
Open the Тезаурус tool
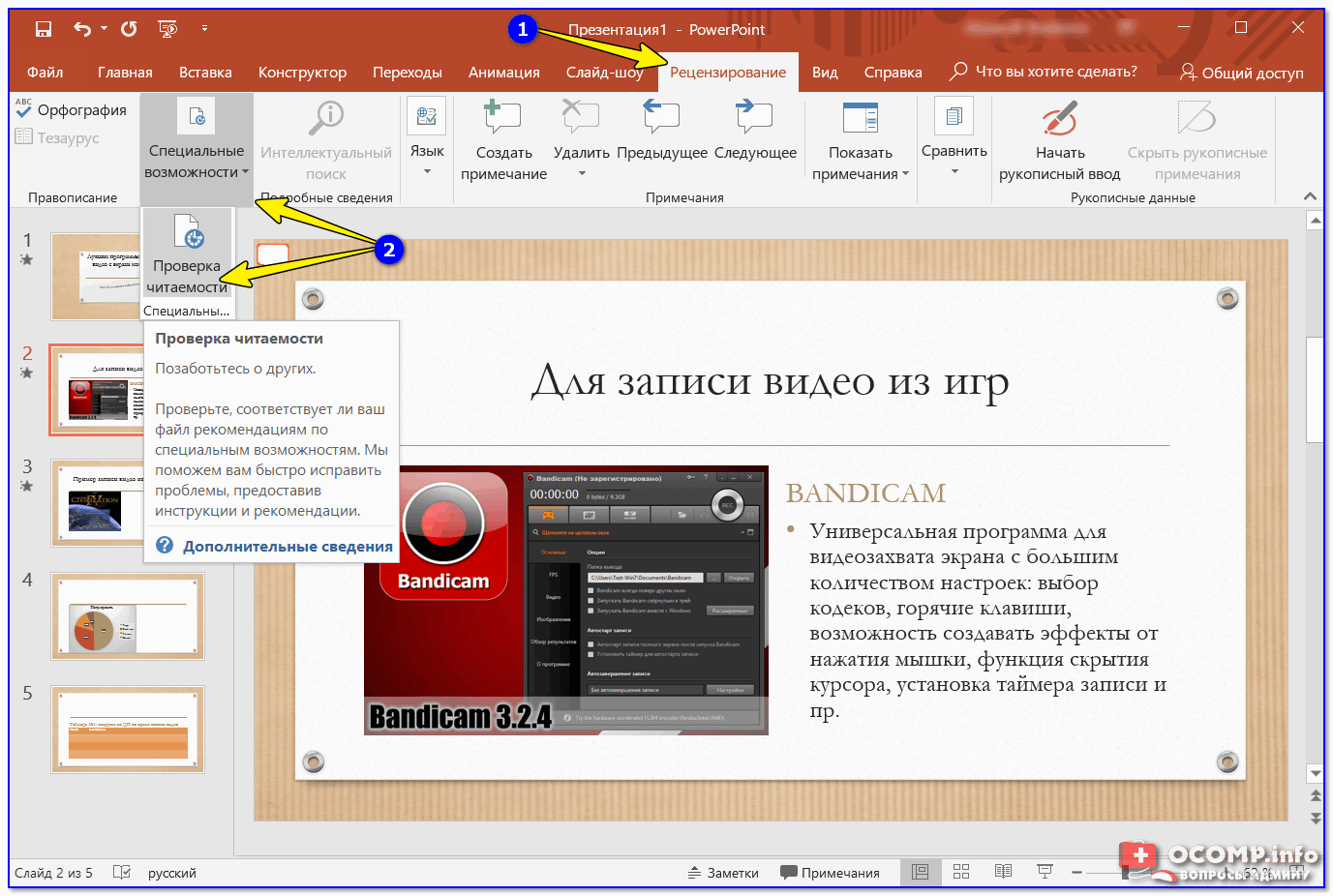click(x=57, y=137)
